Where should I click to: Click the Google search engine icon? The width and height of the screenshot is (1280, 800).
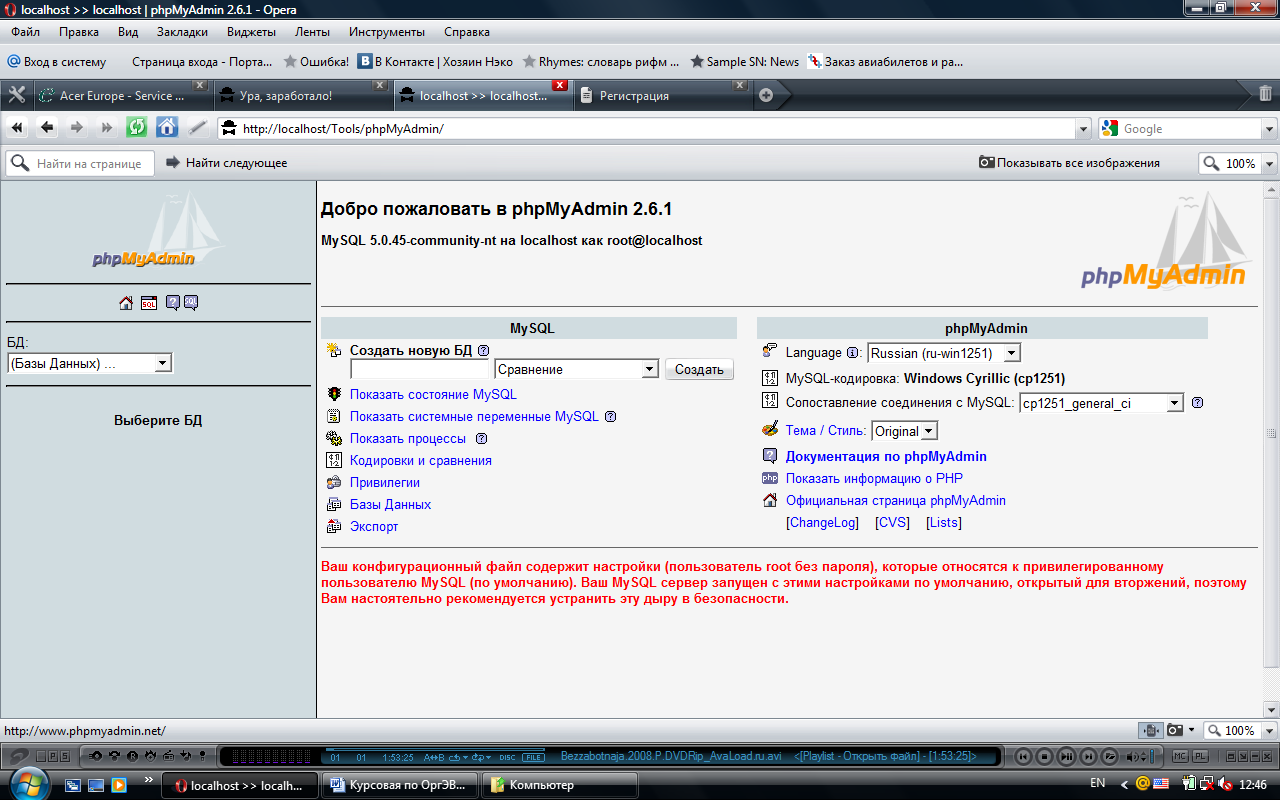(1110, 128)
